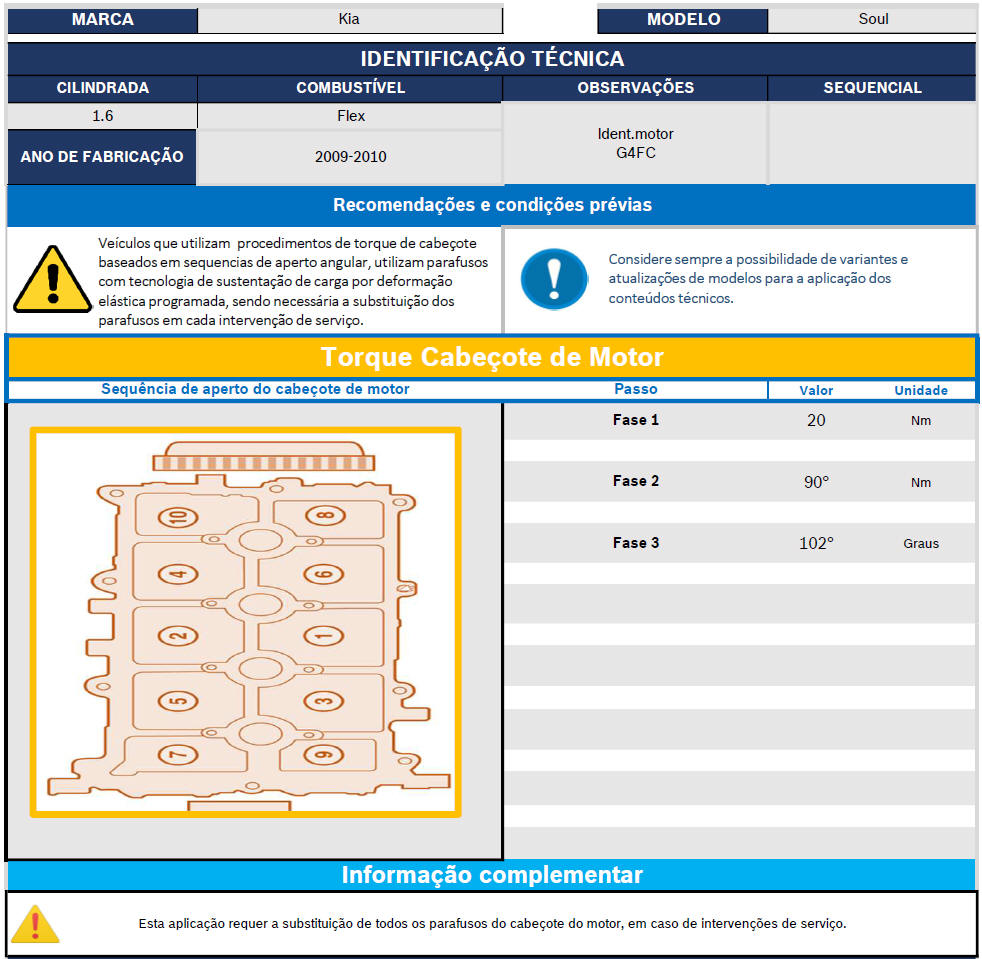Click the Recomendações e condições prévias header
The height and width of the screenshot is (959, 982).
(x=491, y=205)
